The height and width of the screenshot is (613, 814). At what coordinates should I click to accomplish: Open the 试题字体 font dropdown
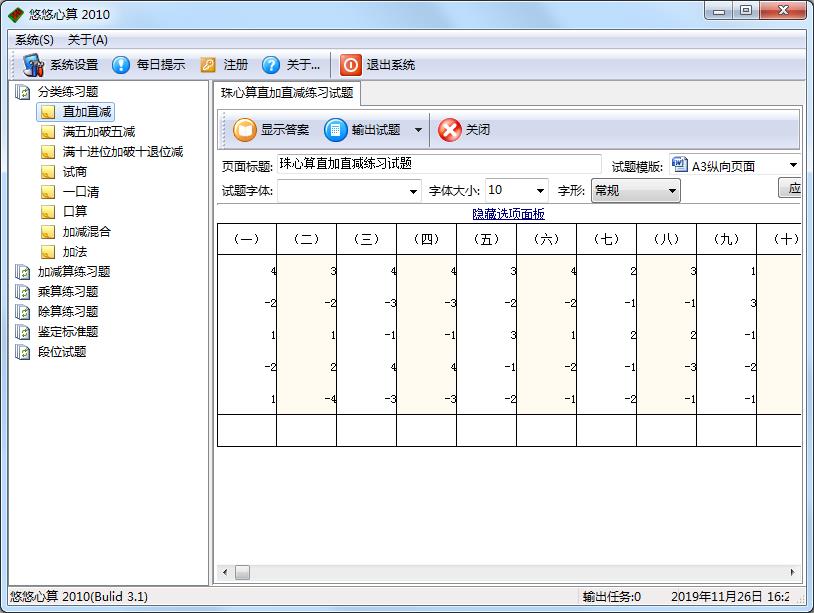click(x=413, y=191)
